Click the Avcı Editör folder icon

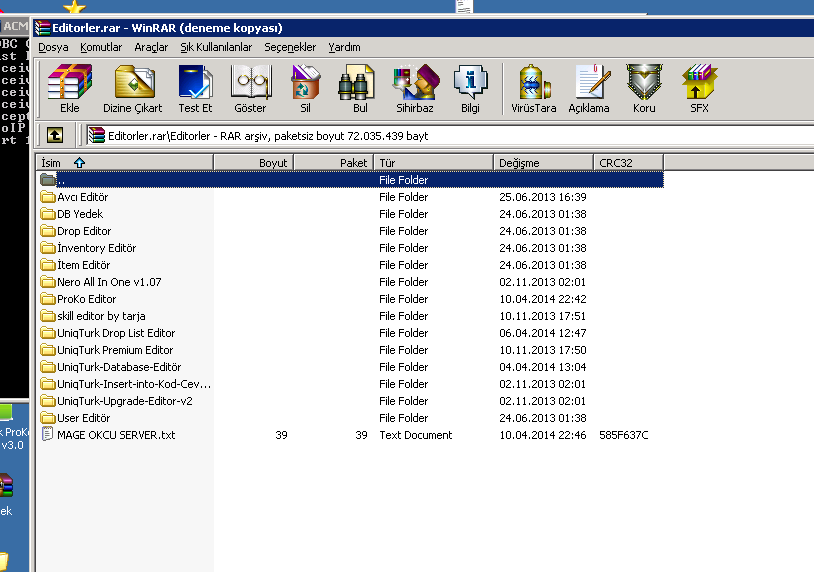48,197
